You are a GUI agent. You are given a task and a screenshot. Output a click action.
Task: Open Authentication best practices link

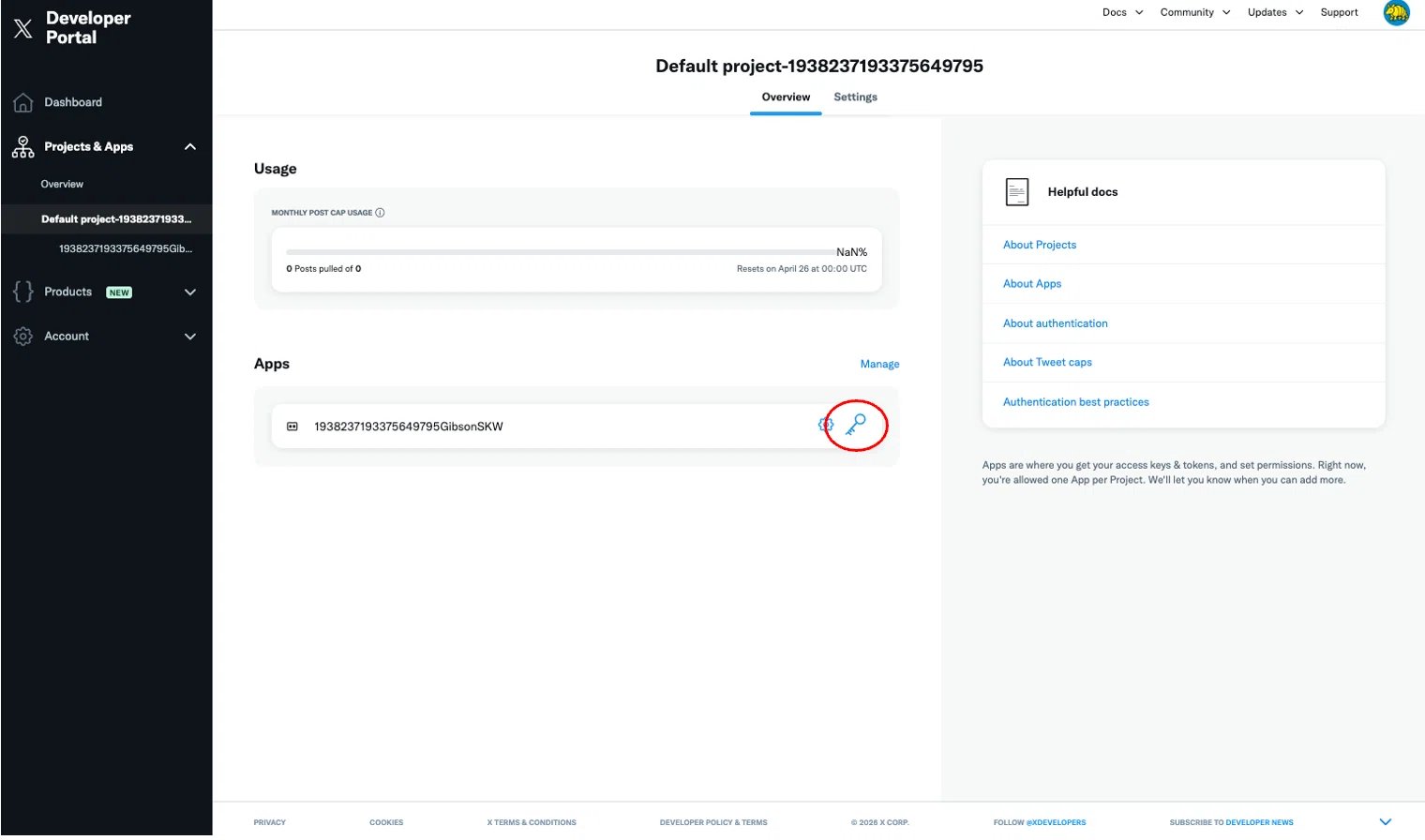tap(1076, 402)
